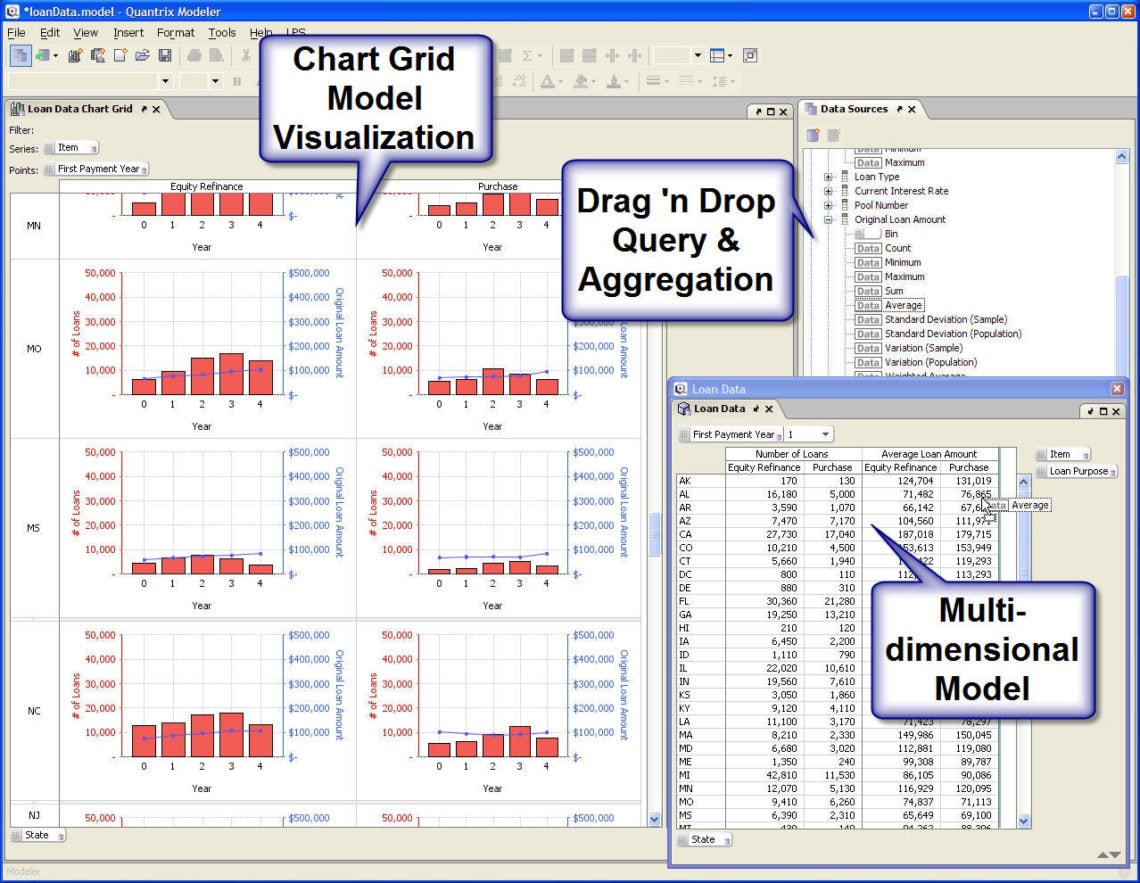Toggle the borders grid toolbar control
This screenshot has width=1140, height=883.
(x=718, y=56)
